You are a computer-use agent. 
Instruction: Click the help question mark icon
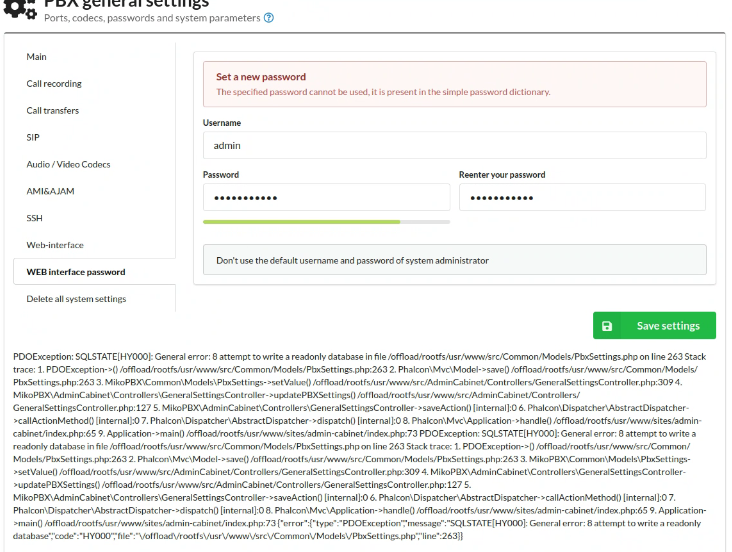(x=269, y=18)
